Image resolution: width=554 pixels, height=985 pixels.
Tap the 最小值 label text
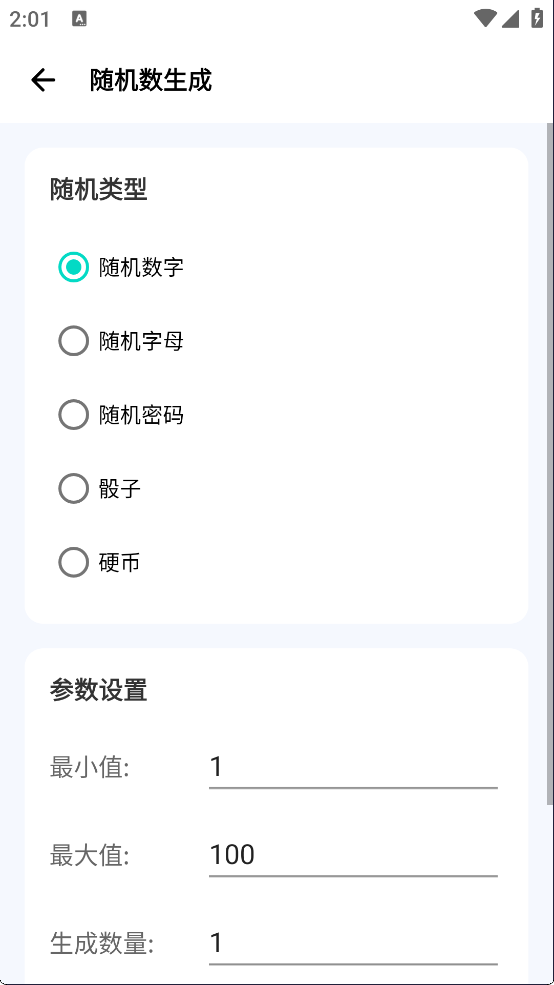pos(90,768)
